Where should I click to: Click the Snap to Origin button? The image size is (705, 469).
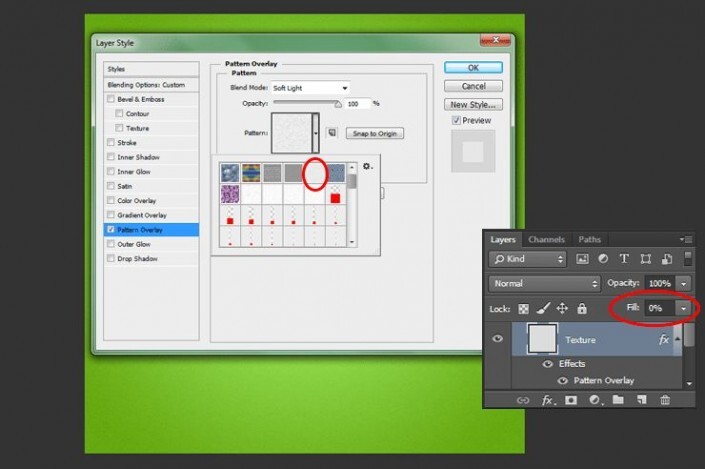[373, 133]
